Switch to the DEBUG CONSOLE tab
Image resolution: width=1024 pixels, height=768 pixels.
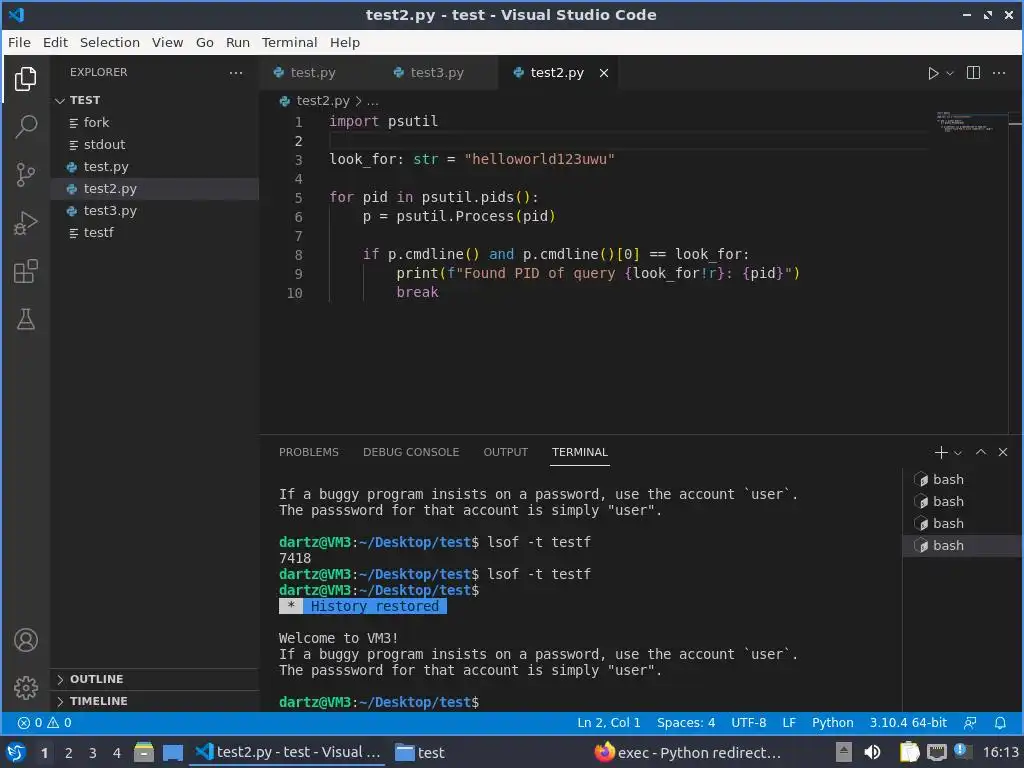[411, 452]
